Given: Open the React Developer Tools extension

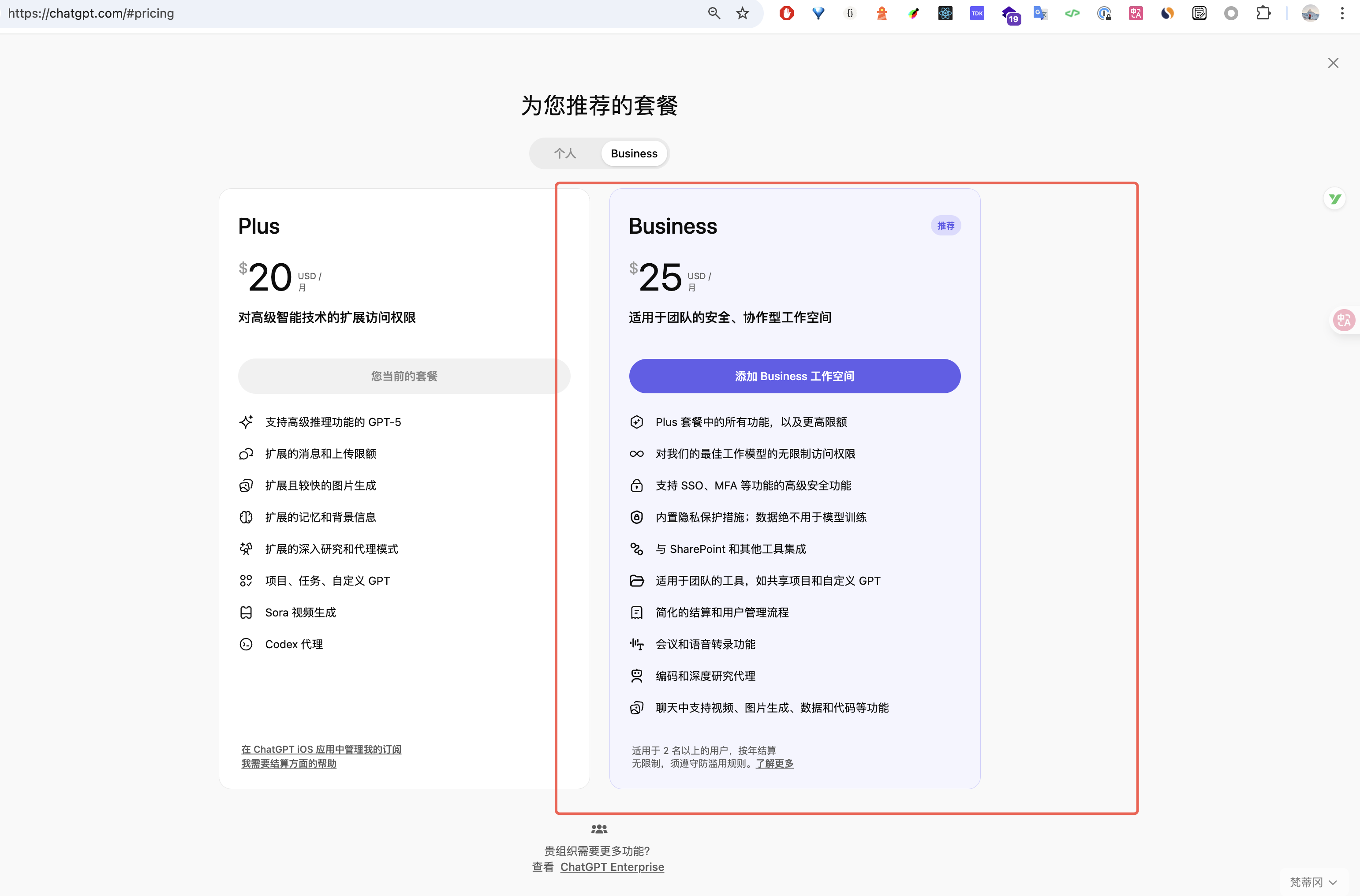Looking at the screenshot, I should click(x=945, y=13).
